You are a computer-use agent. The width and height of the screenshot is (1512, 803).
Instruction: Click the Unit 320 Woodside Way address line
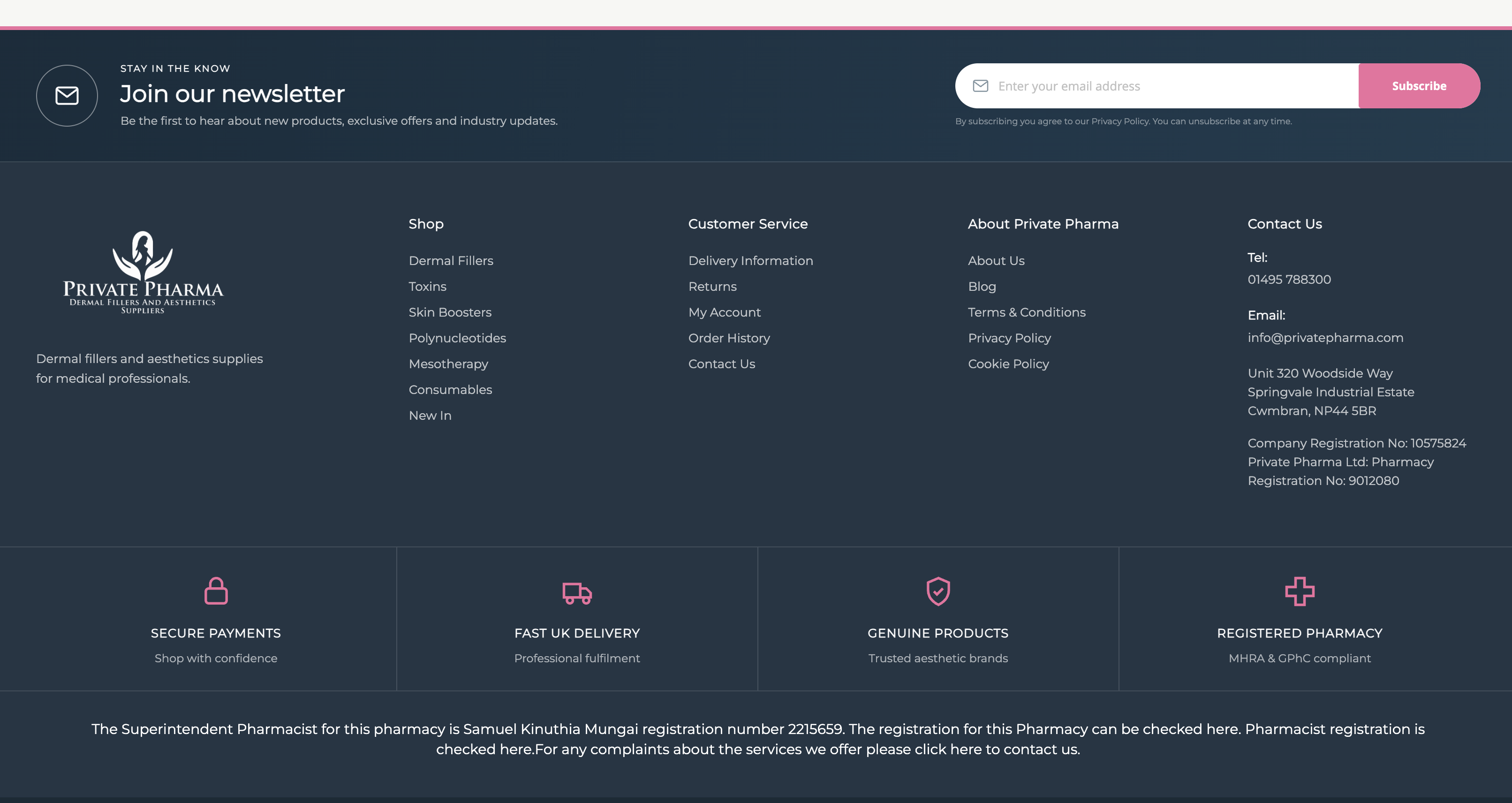point(1320,373)
